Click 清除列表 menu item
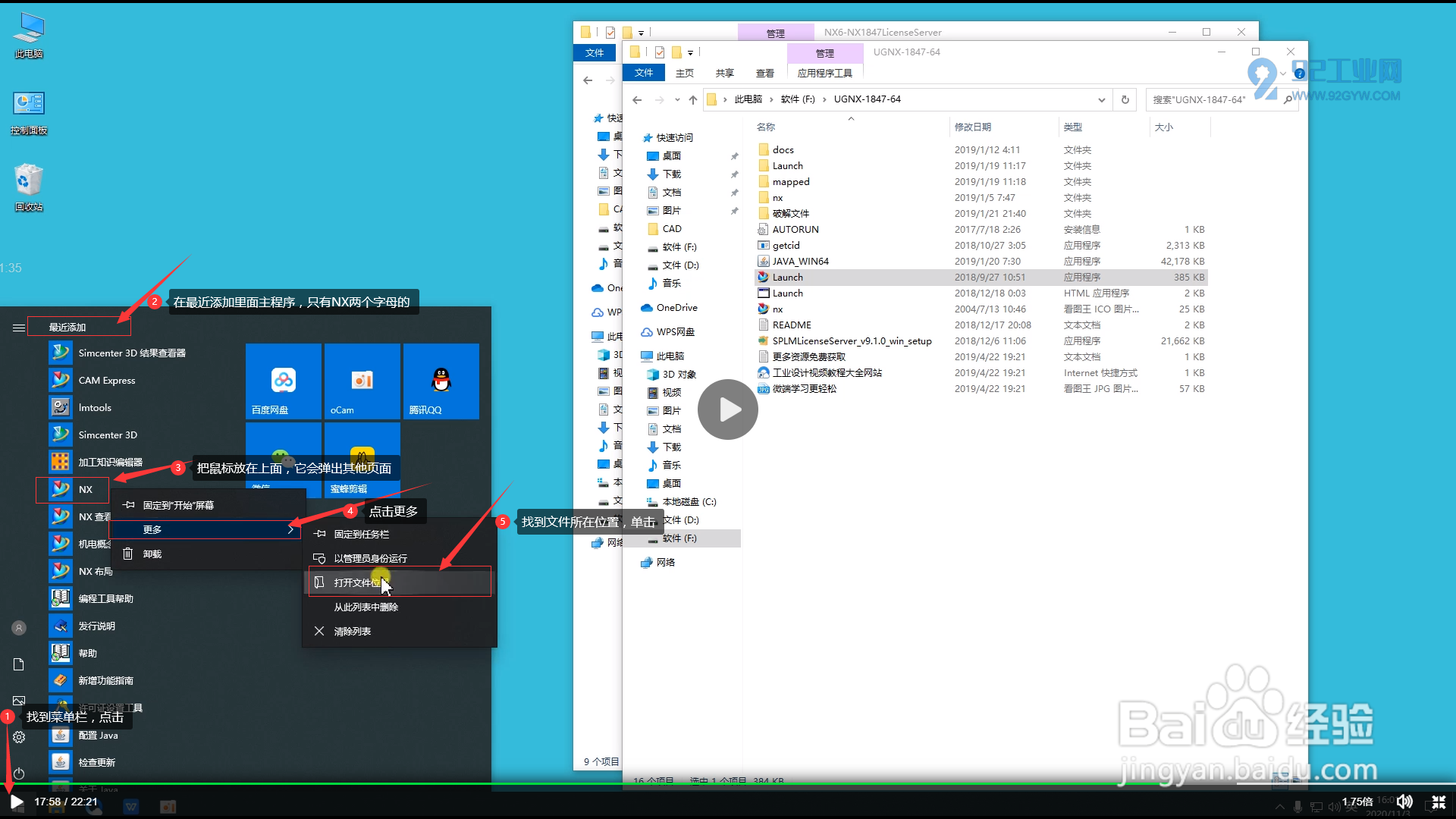 [x=400, y=631]
